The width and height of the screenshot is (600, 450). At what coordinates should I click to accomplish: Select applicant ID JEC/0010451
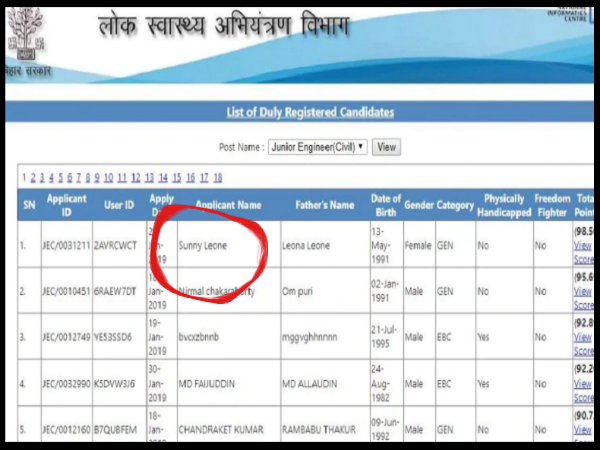coord(66,291)
